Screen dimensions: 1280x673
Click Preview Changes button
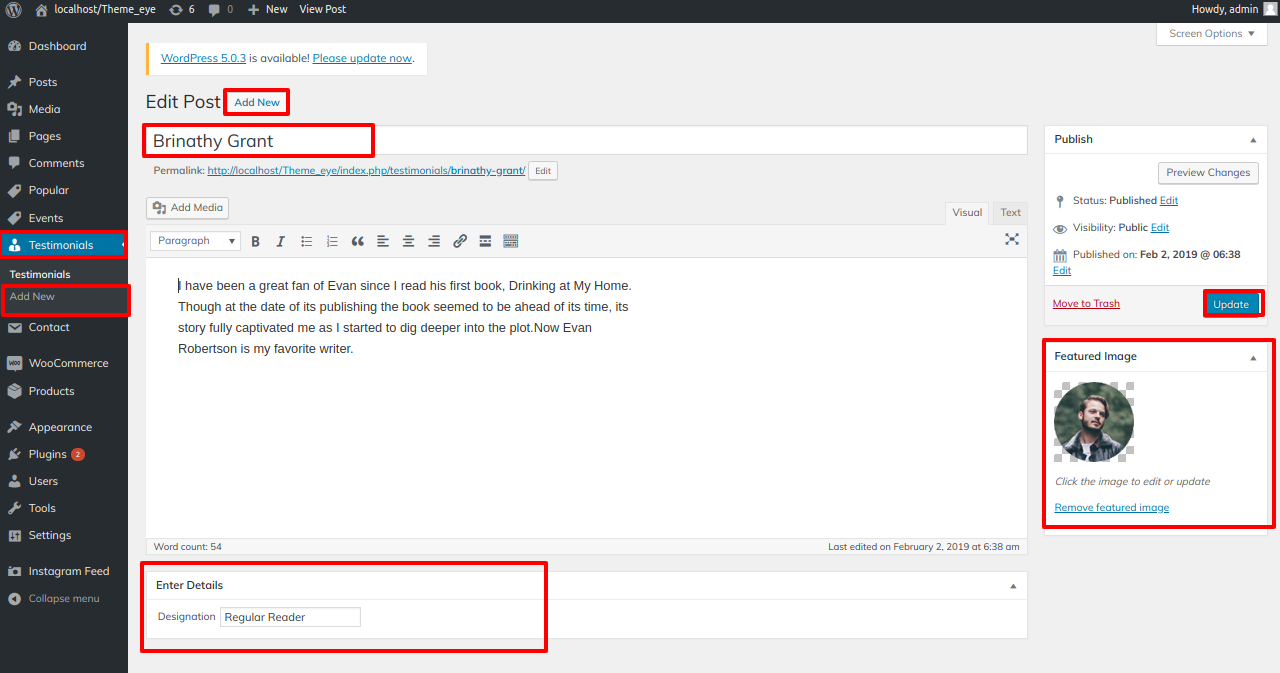pyautogui.click(x=1208, y=173)
